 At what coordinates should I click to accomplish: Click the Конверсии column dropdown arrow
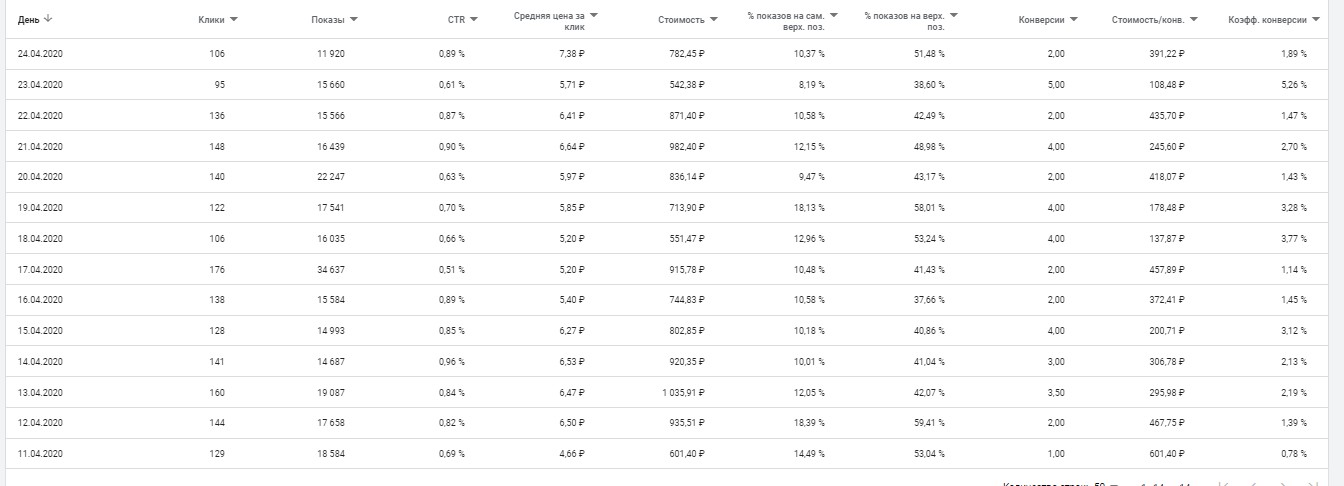tap(1074, 19)
